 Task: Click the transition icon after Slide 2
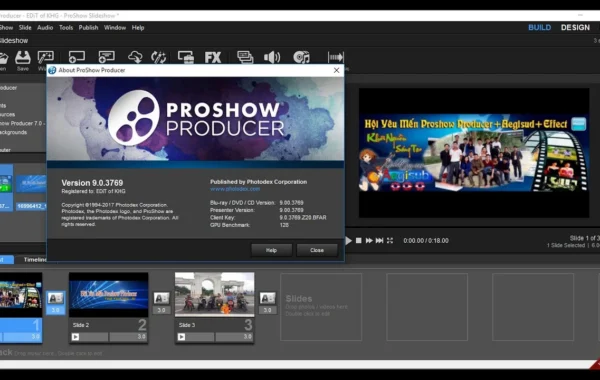161,298
